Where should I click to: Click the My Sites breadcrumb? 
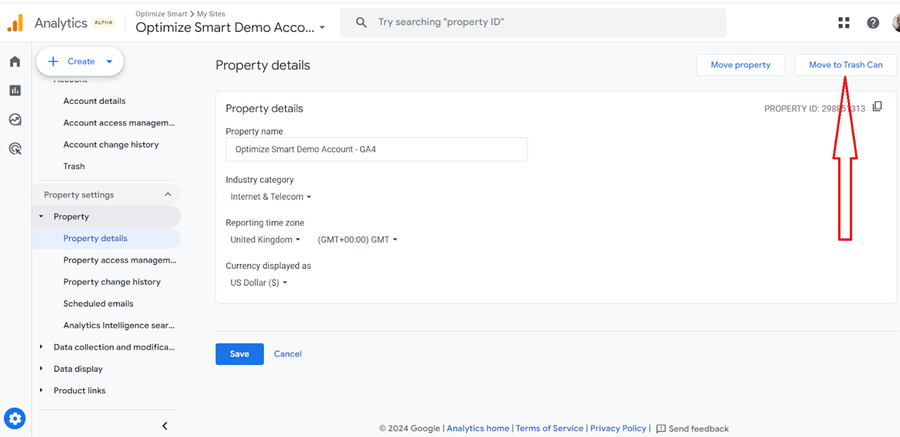pyautogui.click(x=211, y=14)
